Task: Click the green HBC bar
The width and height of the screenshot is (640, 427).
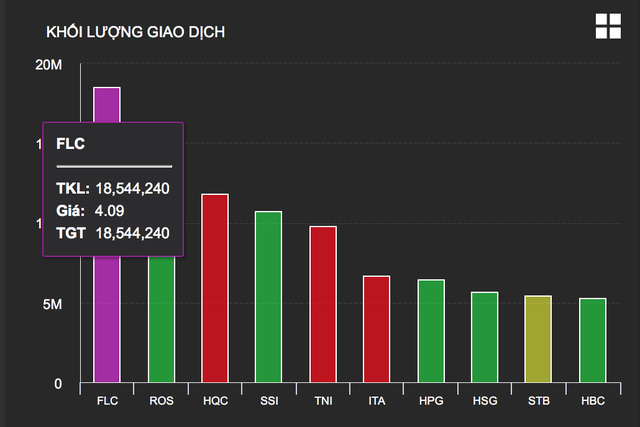Action: (592, 340)
